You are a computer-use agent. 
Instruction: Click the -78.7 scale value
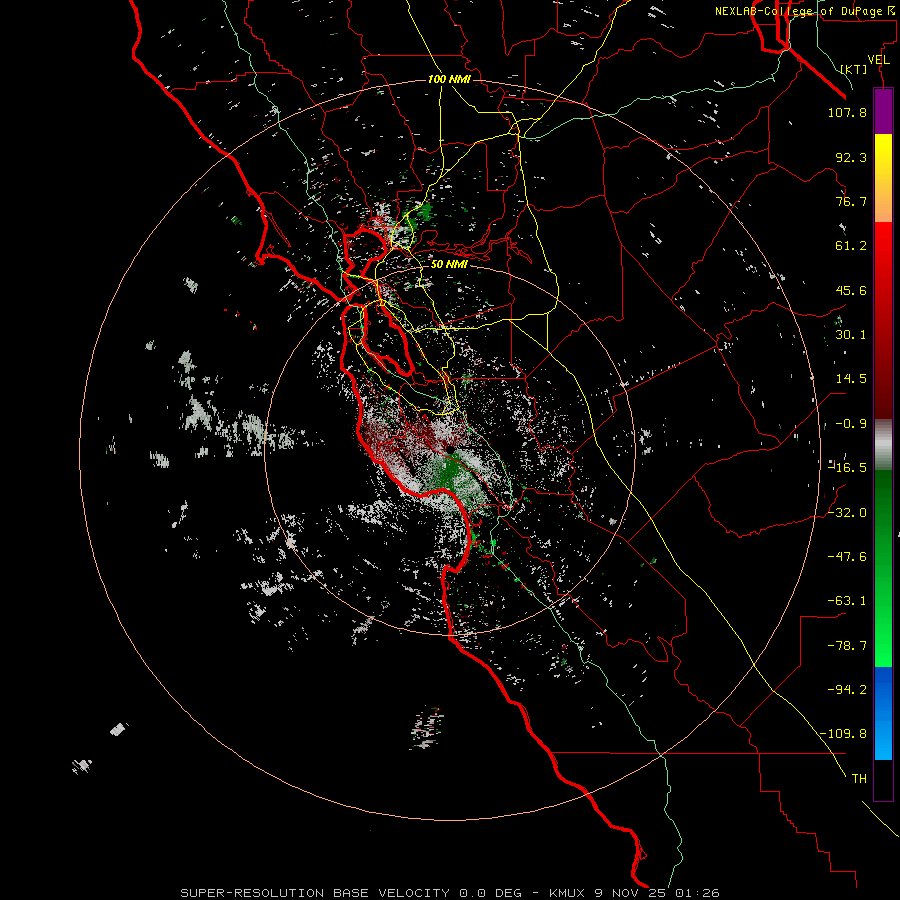pos(847,646)
